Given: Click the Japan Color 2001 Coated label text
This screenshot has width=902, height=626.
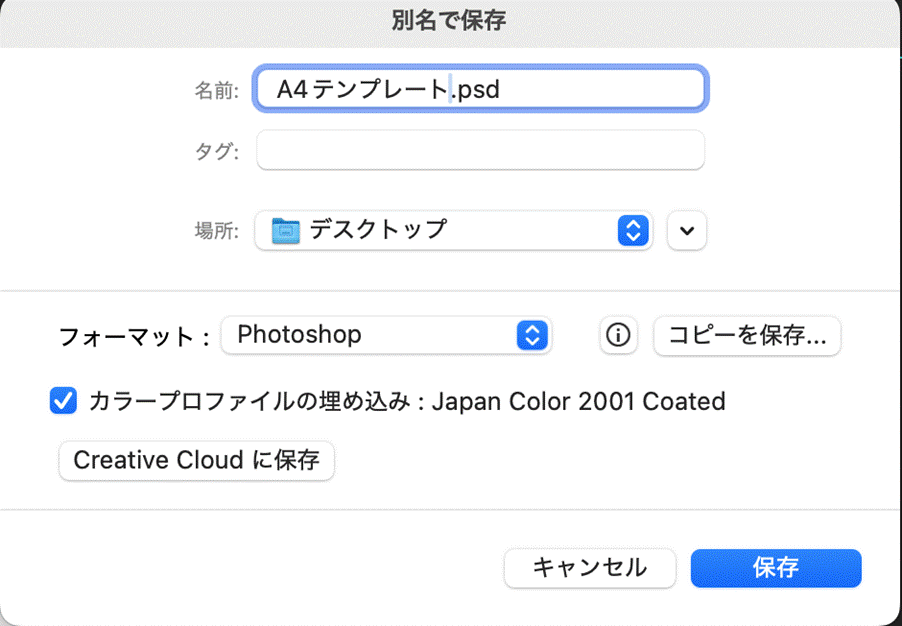Looking at the screenshot, I should pyautogui.click(x=578, y=401).
